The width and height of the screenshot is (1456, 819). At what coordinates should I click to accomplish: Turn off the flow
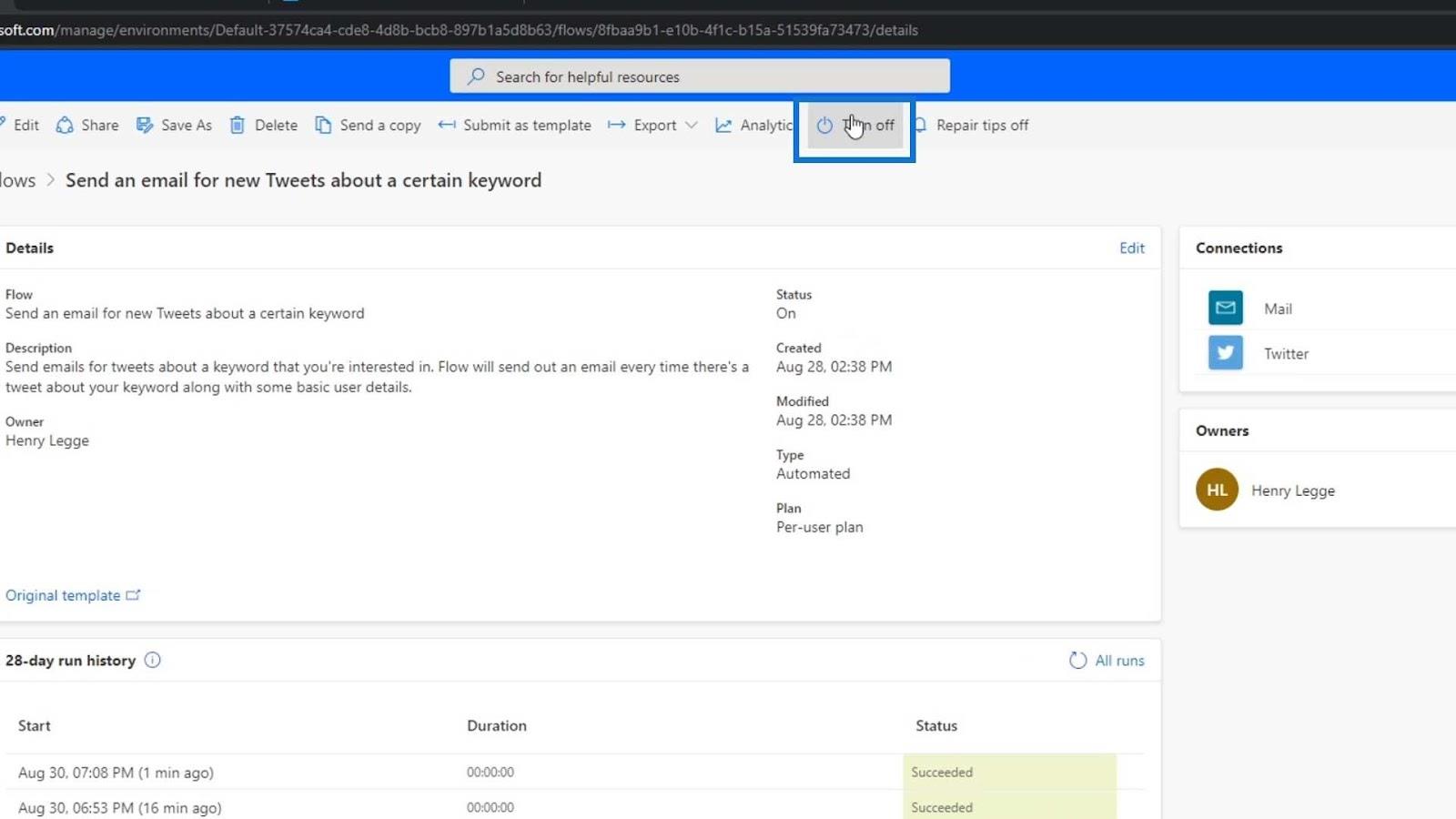point(854,126)
